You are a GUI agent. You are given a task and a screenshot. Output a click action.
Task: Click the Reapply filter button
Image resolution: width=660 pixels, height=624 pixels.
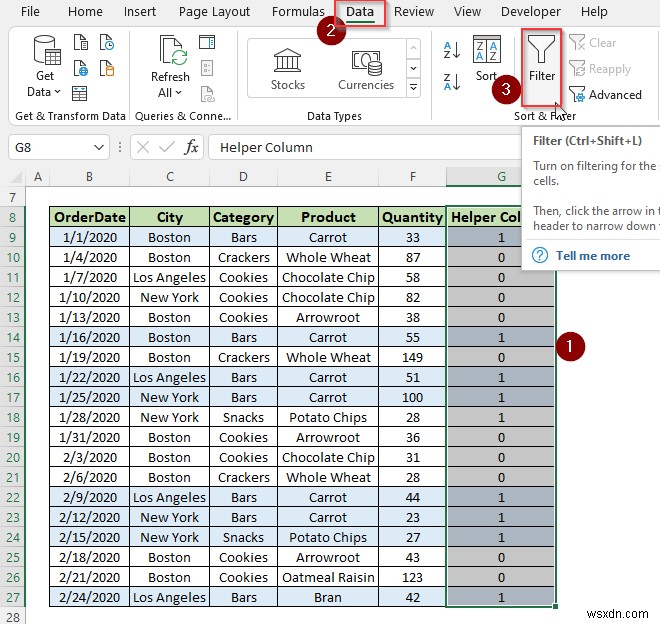click(x=600, y=69)
